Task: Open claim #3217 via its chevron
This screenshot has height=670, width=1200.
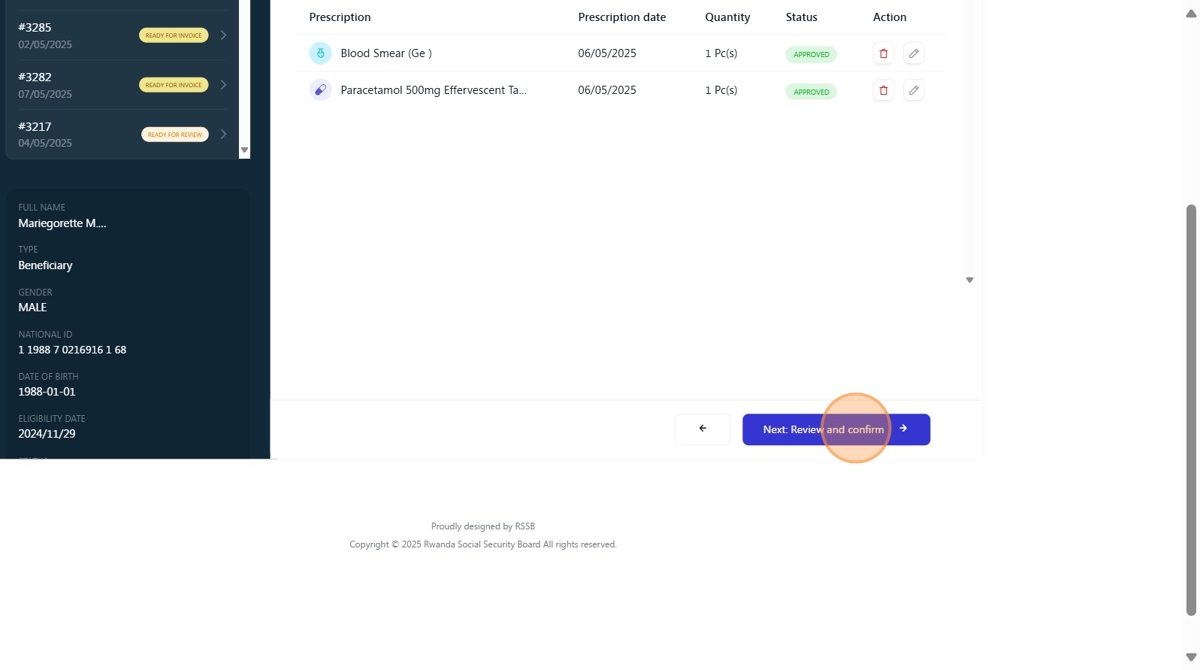Action: point(223,134)
